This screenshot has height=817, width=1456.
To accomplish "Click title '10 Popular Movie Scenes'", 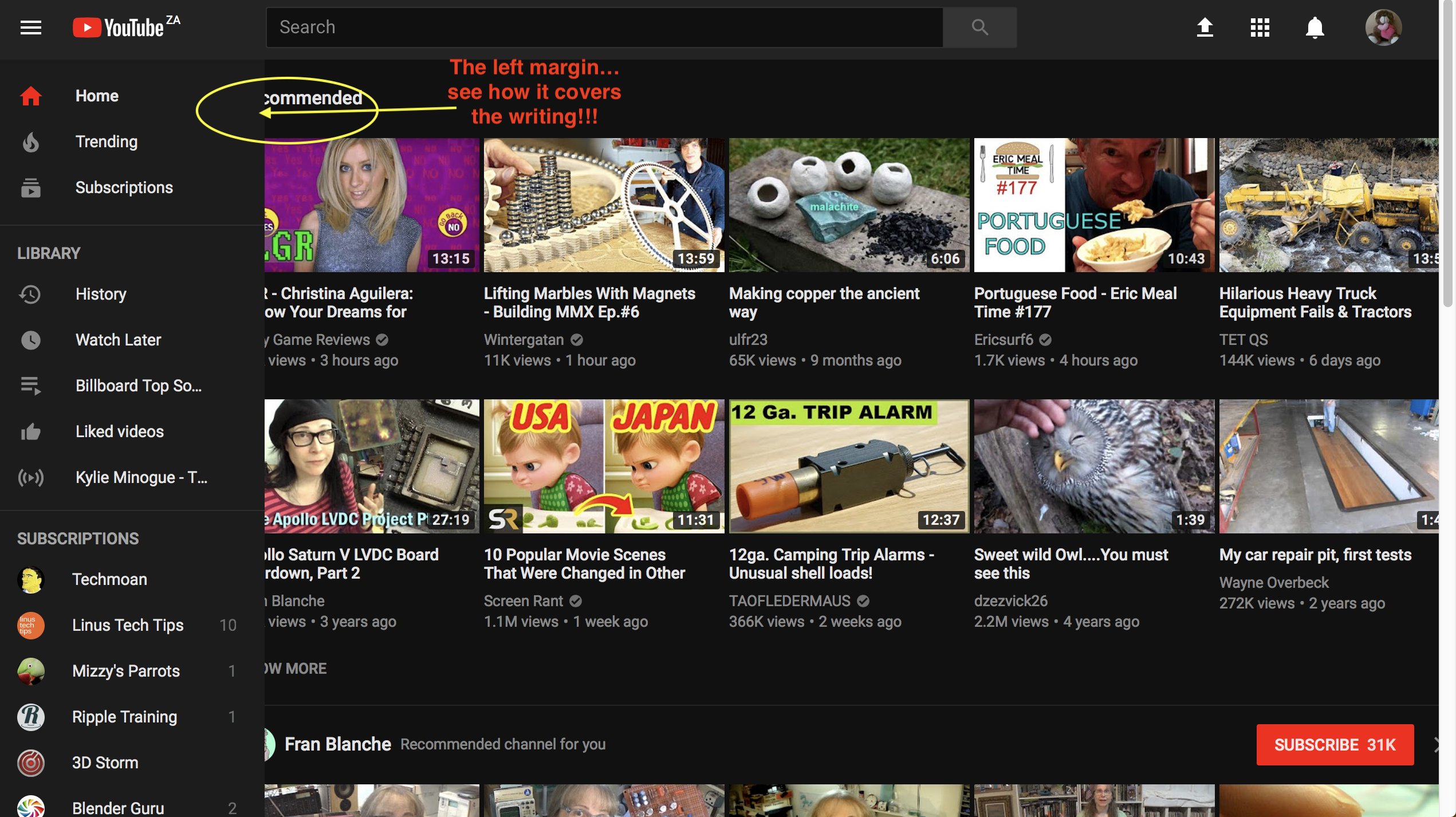I will [x=584, y=564].
